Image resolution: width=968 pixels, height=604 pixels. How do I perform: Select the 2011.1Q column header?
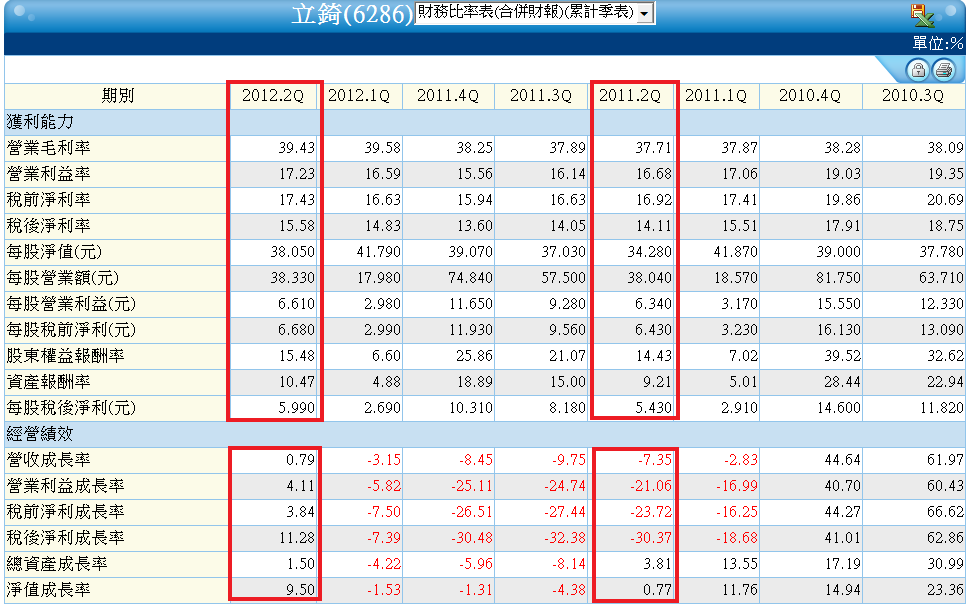[x=716, y=96]
